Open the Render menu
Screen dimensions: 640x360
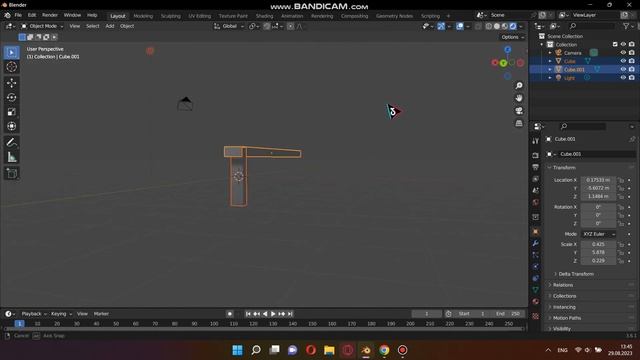tap(50, 15)
